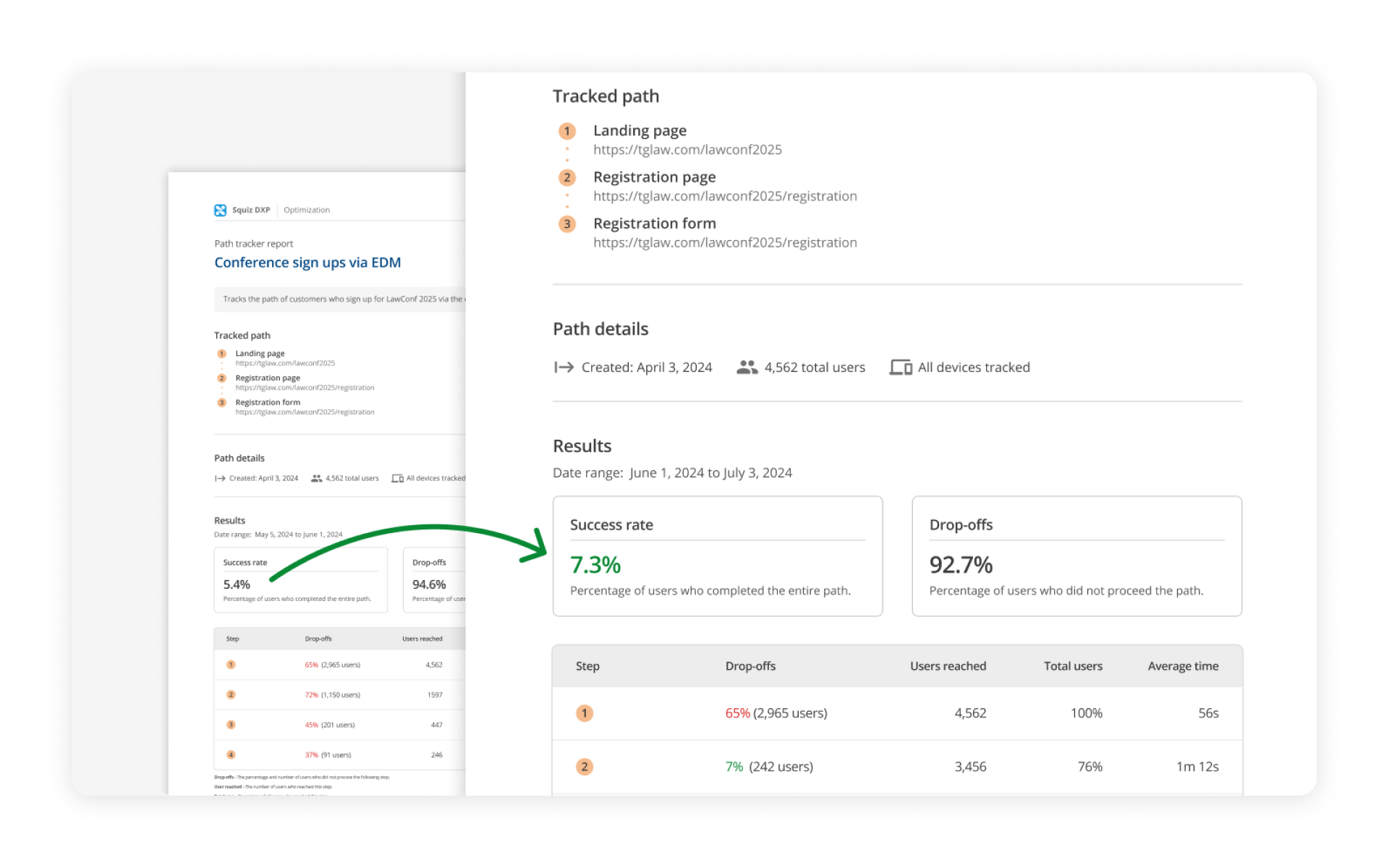Image resolution: width=1389 pixels, height=868 pixels.
Task: Open the Optimization breadcrumb in small report
Action: (307, 210)
